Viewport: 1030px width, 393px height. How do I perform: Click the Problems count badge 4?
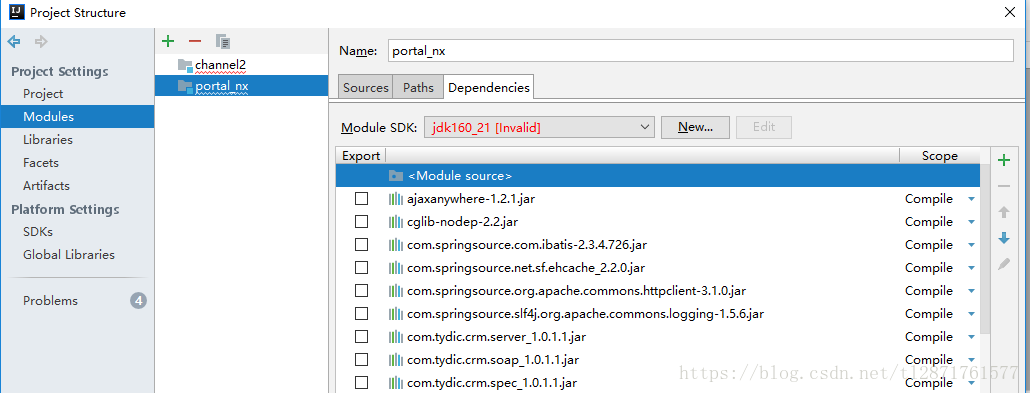138,301
